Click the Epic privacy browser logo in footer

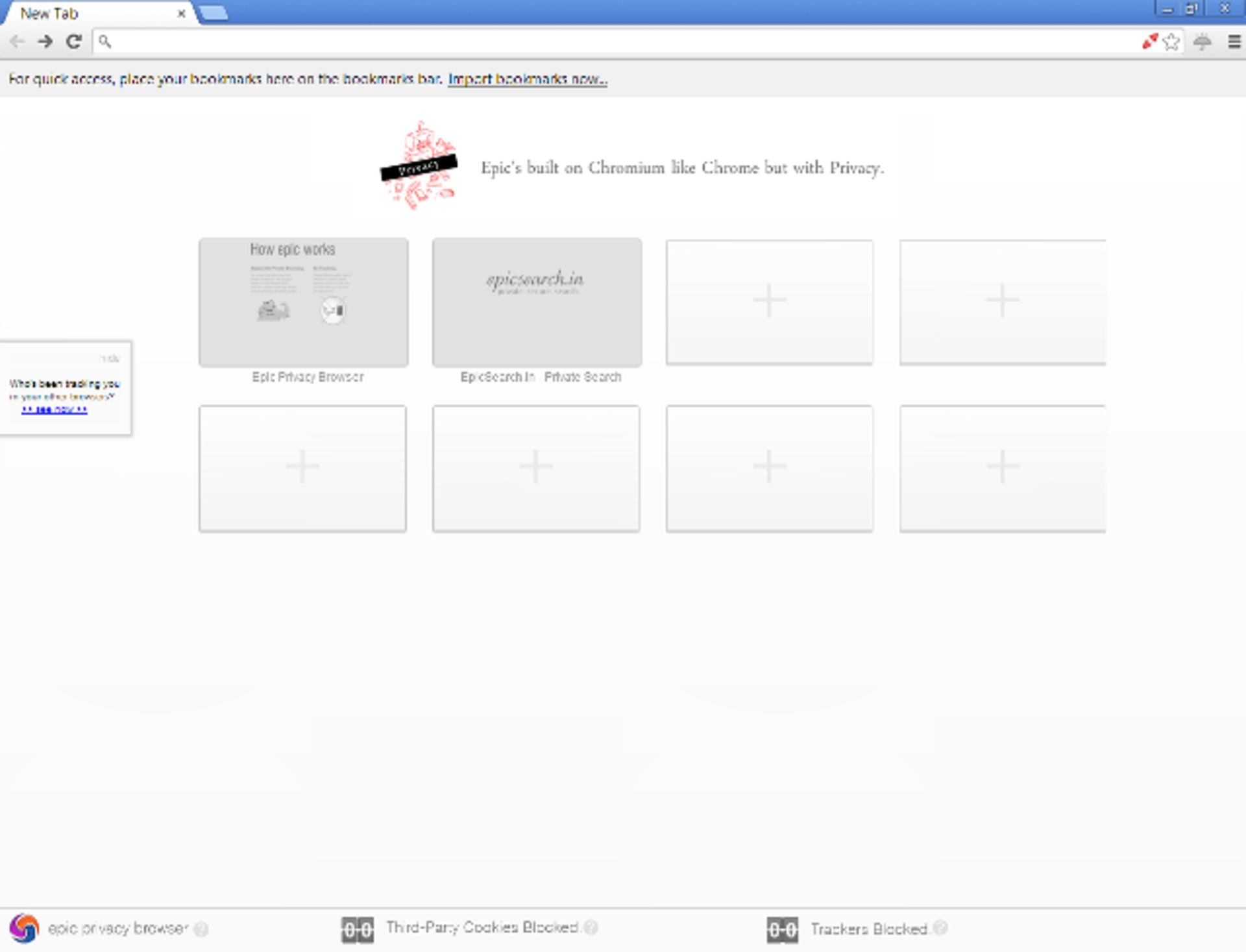click(x=25, y=929)
